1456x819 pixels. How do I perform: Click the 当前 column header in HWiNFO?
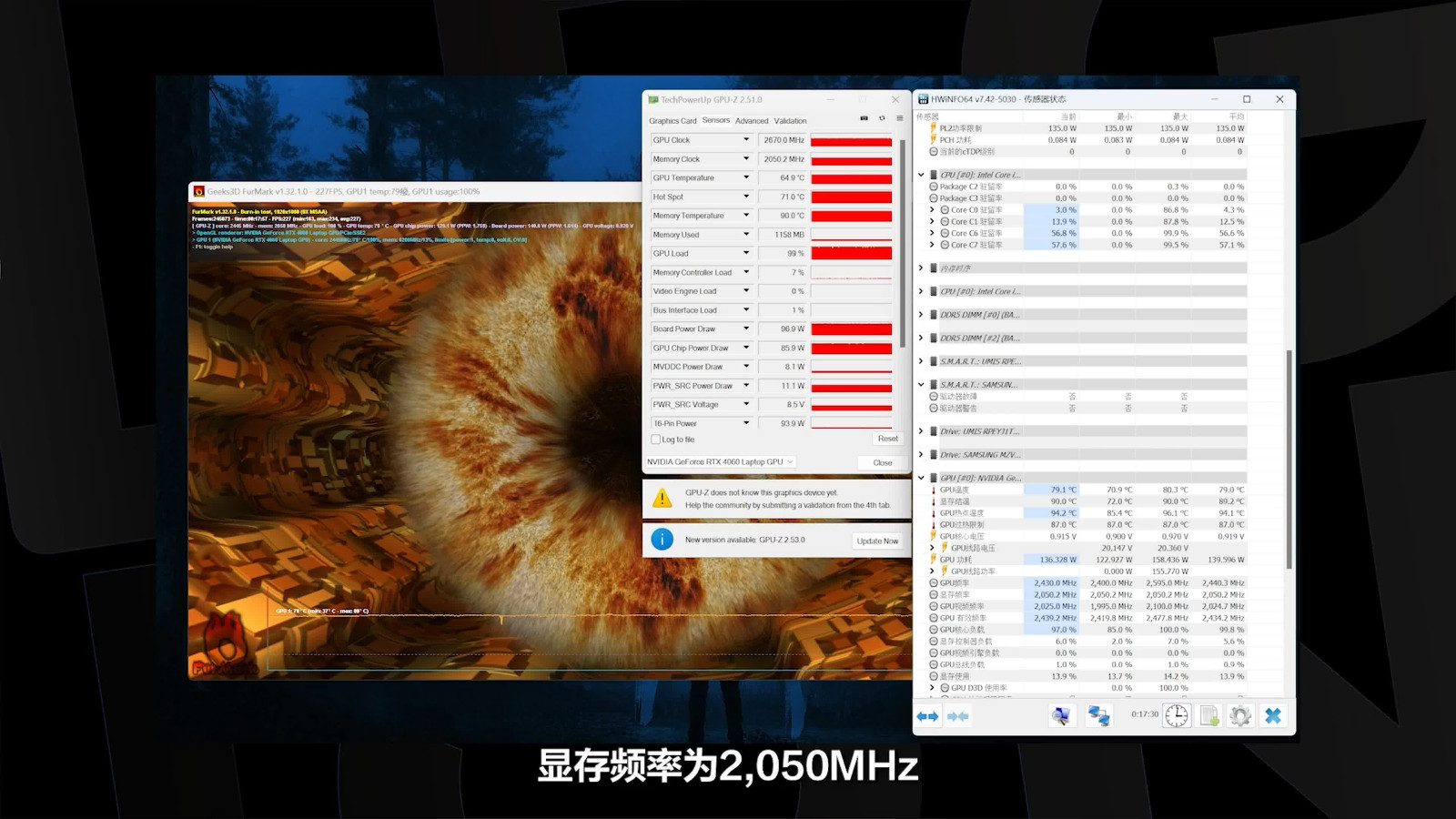tap(1068, 116)
